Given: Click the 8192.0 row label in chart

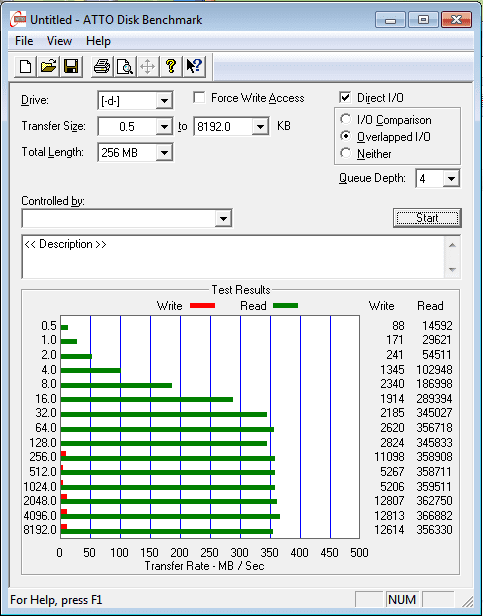Looking at the screenshot, I should tap(40, 530).
